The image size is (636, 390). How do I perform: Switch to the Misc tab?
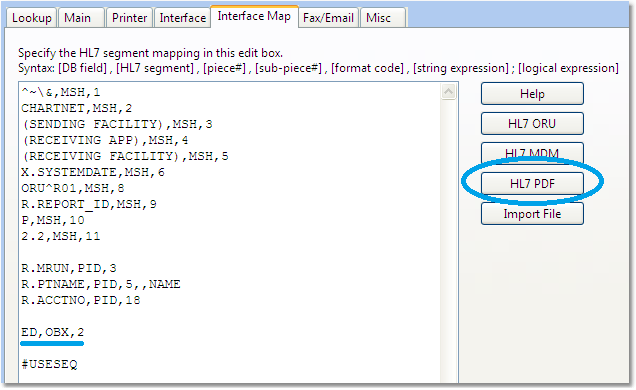click(x=382, y=18)
